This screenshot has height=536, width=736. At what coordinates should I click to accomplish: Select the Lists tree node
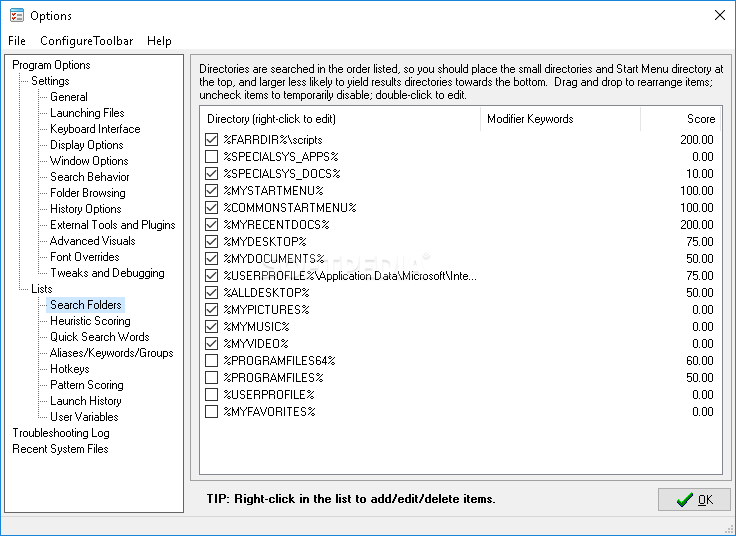[42, 289]
